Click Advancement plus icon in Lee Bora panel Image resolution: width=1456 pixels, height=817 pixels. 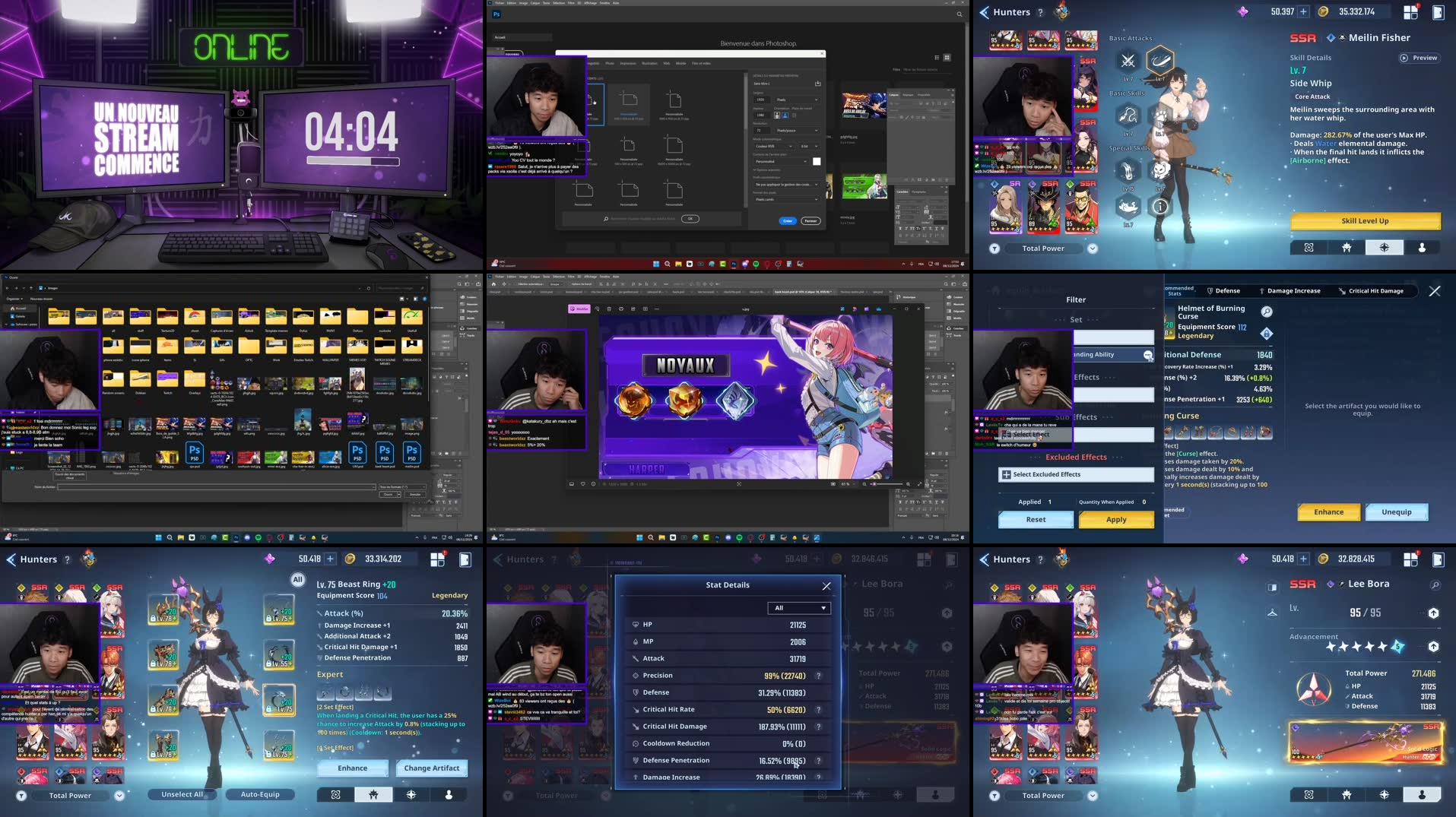(x=1433, y=647)
